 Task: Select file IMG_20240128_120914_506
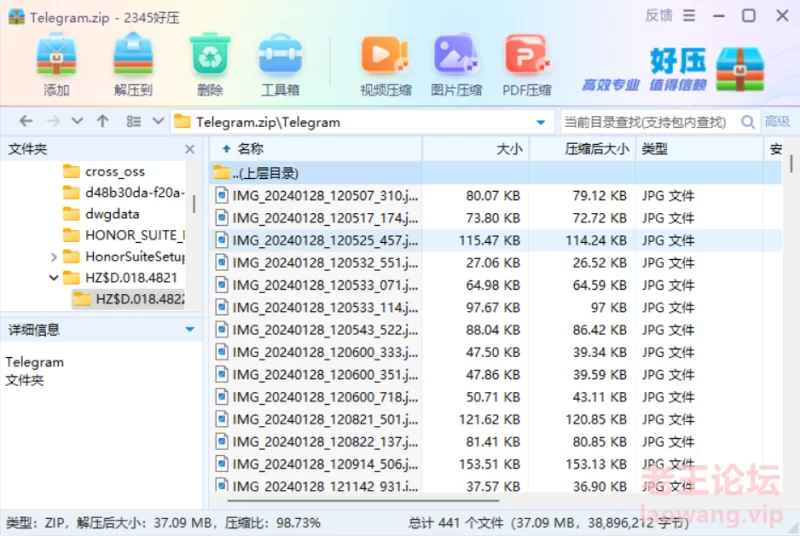click(x=495, y=464)
